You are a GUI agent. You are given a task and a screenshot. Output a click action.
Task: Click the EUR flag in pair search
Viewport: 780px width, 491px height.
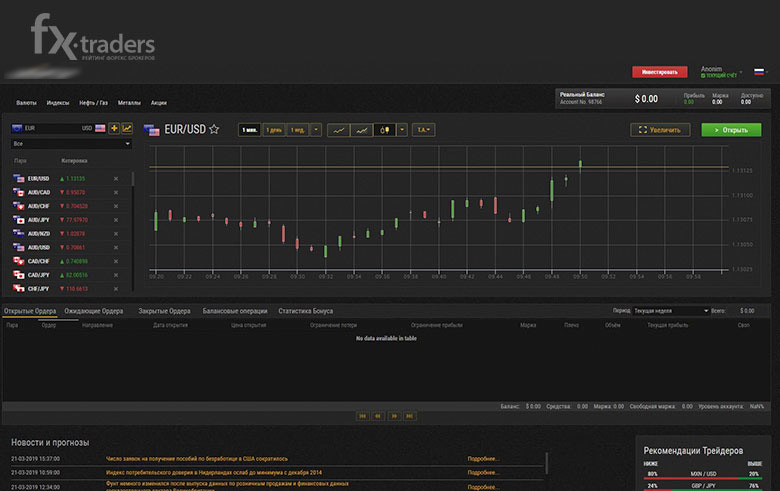click(17, 128)
